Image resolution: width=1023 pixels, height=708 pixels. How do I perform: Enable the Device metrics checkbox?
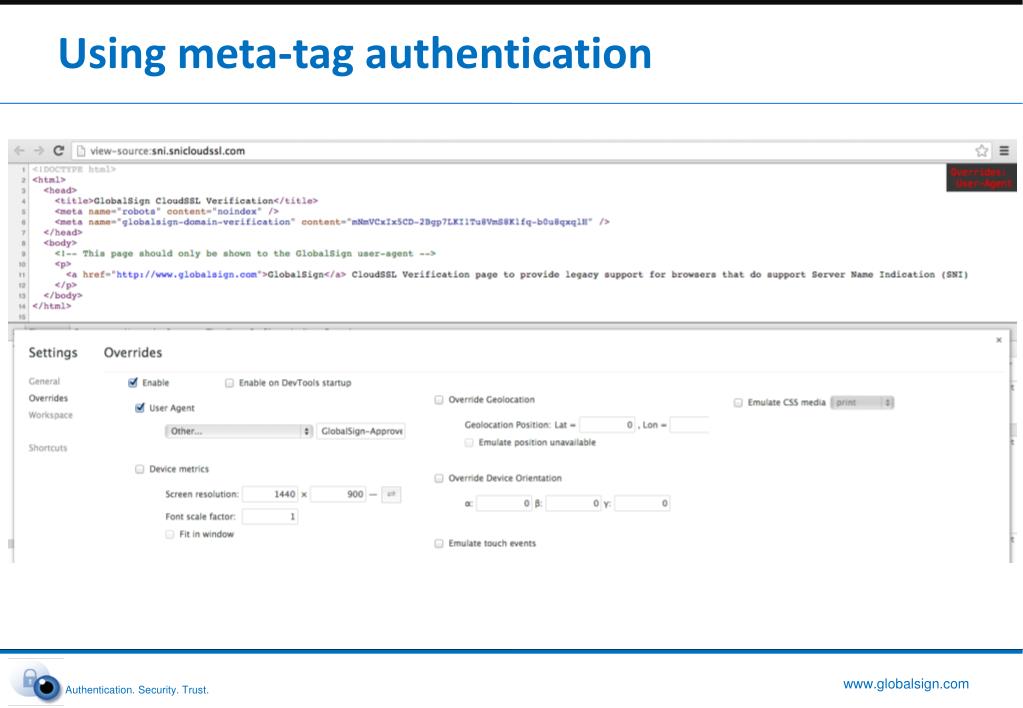click(140, 469)
